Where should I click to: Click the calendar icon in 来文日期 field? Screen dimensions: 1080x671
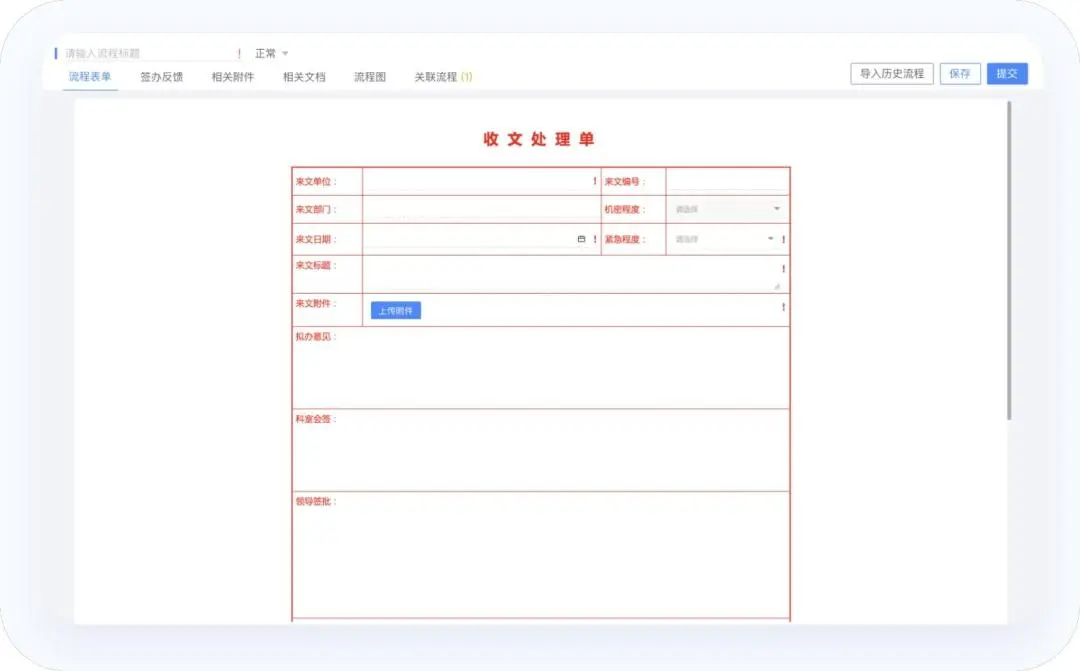pyautogui.click(x=581, y=239)
